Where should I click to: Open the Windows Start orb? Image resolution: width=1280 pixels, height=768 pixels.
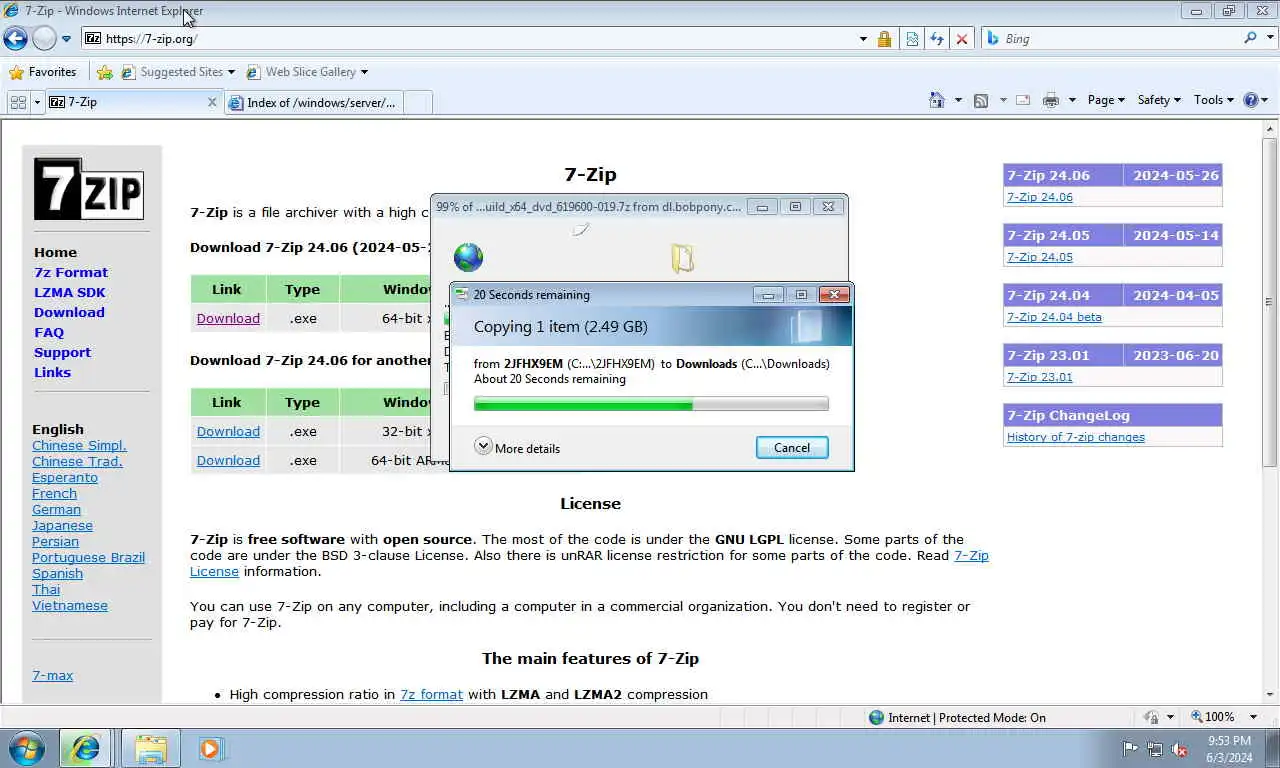(x=25, y=748)
